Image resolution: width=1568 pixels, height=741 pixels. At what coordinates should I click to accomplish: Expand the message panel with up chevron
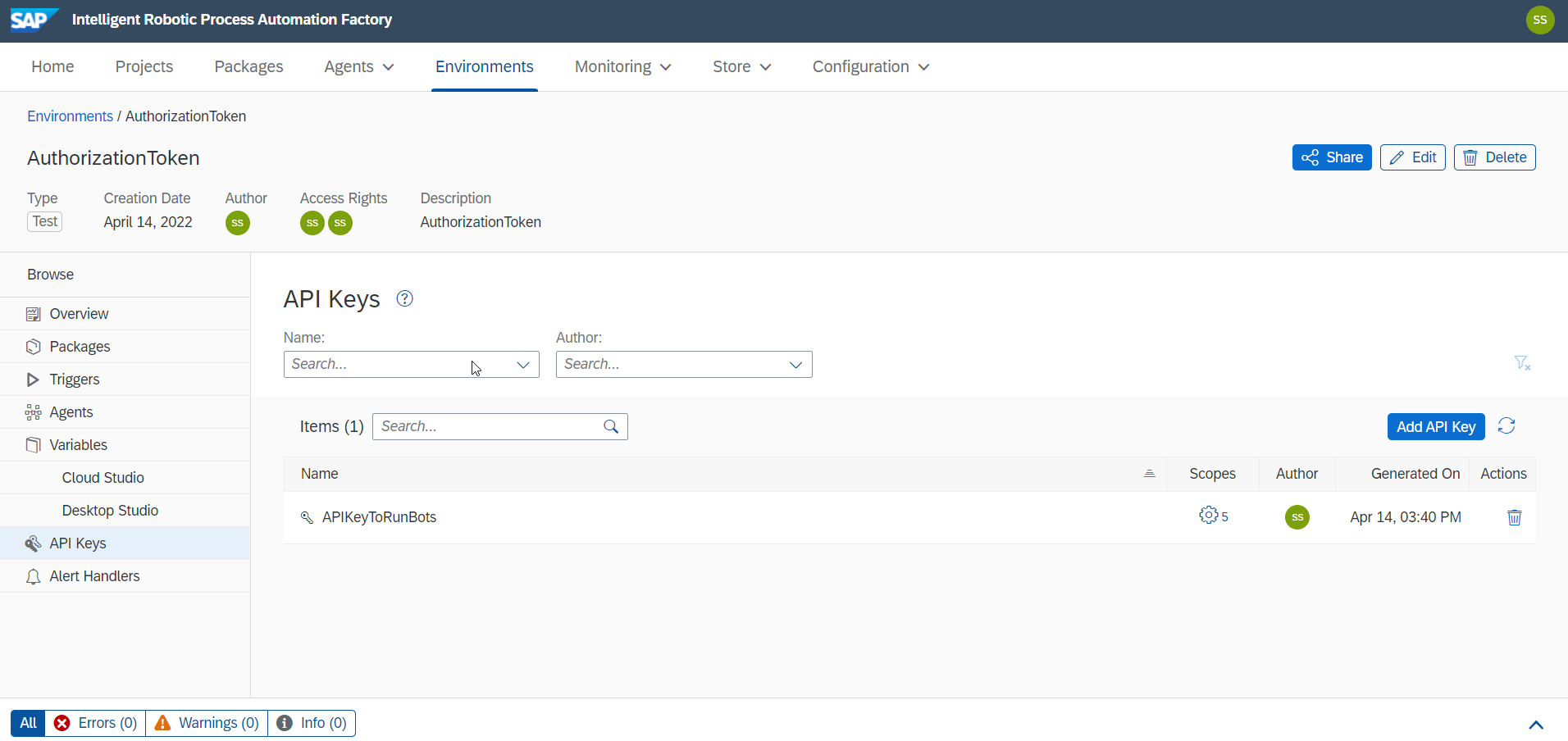point(1536,725)
